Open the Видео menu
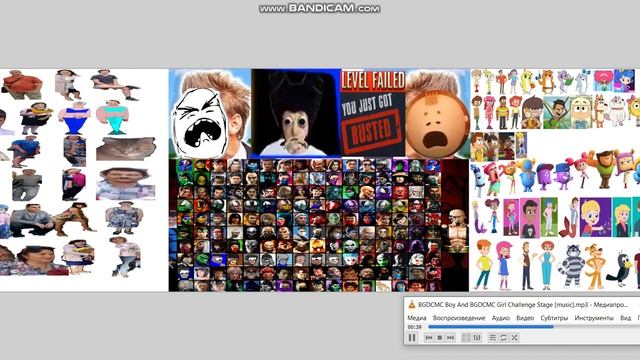This screenshot has height=360, width=640. pyautogui.click(x=525, y=318)
